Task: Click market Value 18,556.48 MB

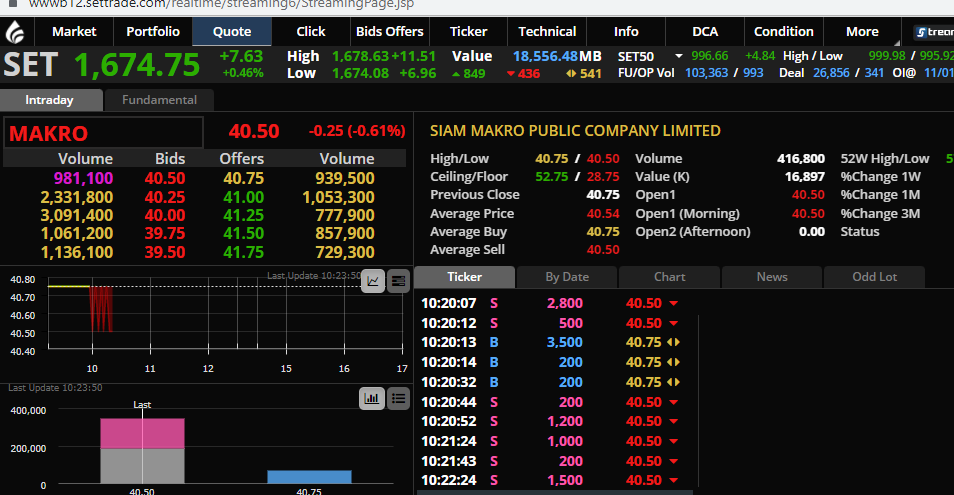Action: coord(557,57)
